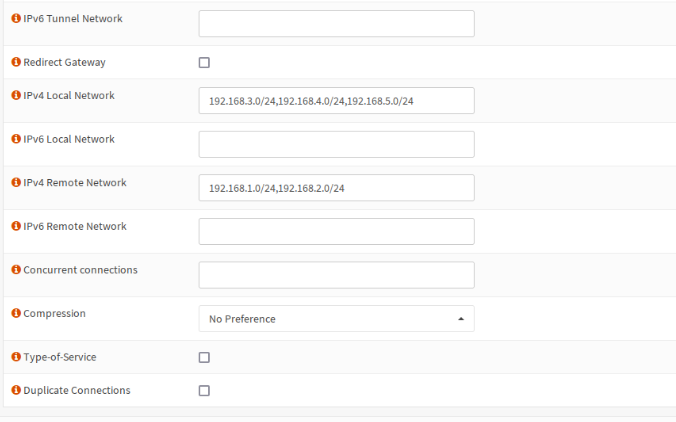Toggle the Type-of-Service checkbox
Screen dimensions: 676x422
point(204,357)
